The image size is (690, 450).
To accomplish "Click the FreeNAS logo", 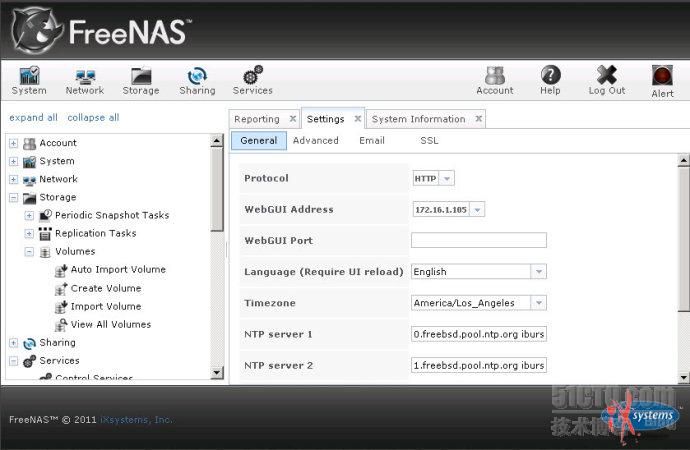I will [x=101, y=31].
